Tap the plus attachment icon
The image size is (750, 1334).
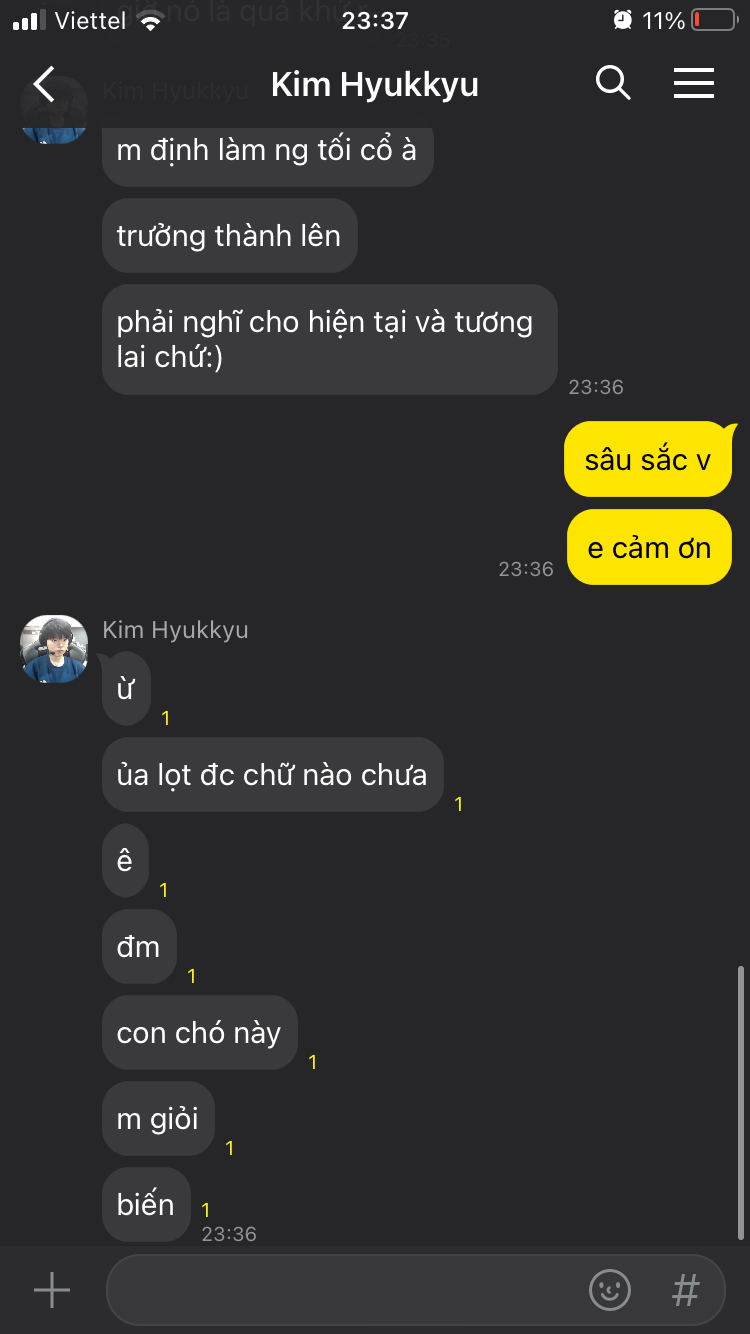coord(52,1291)
